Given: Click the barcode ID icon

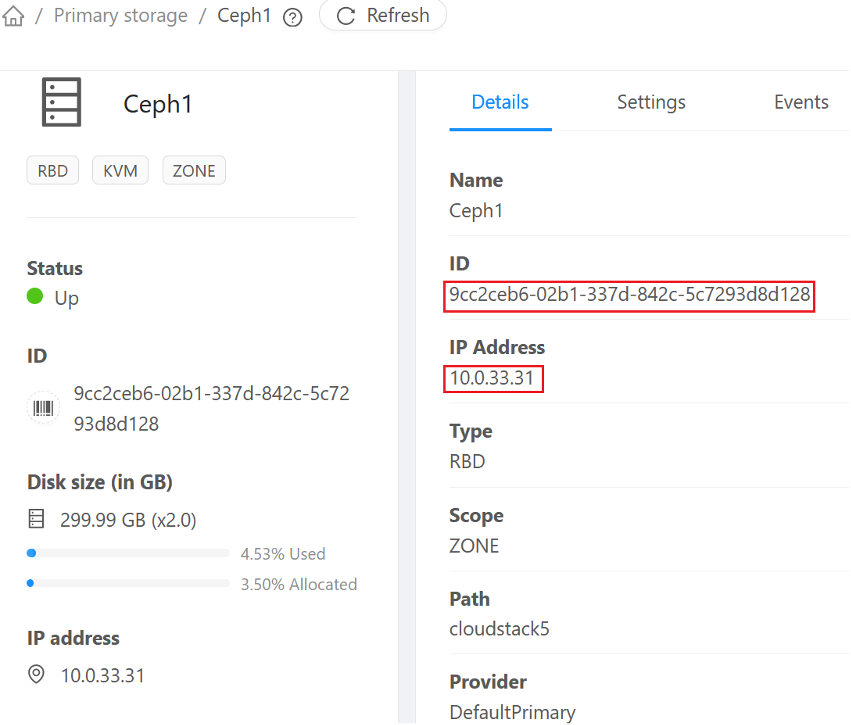Looking at the screenshot, I should pos(43,408).
